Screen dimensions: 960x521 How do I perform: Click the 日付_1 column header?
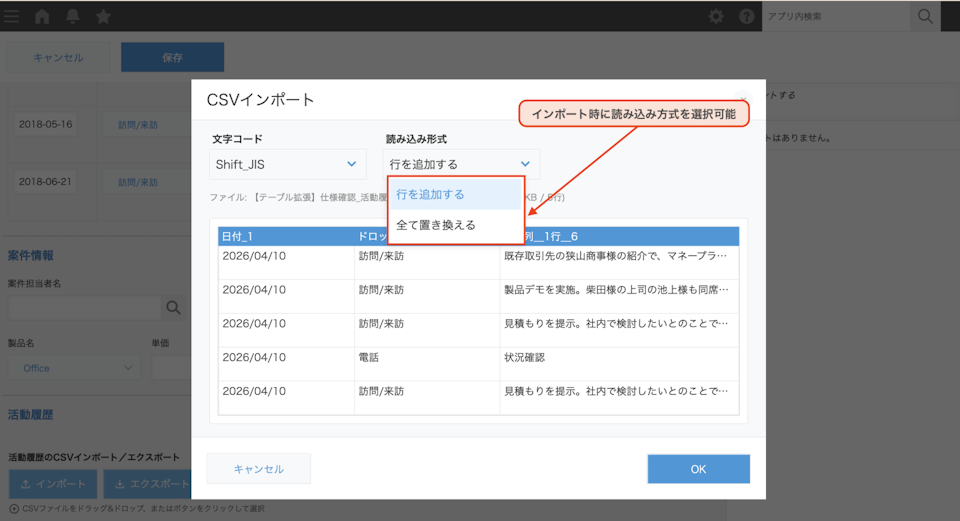point(286,236)
